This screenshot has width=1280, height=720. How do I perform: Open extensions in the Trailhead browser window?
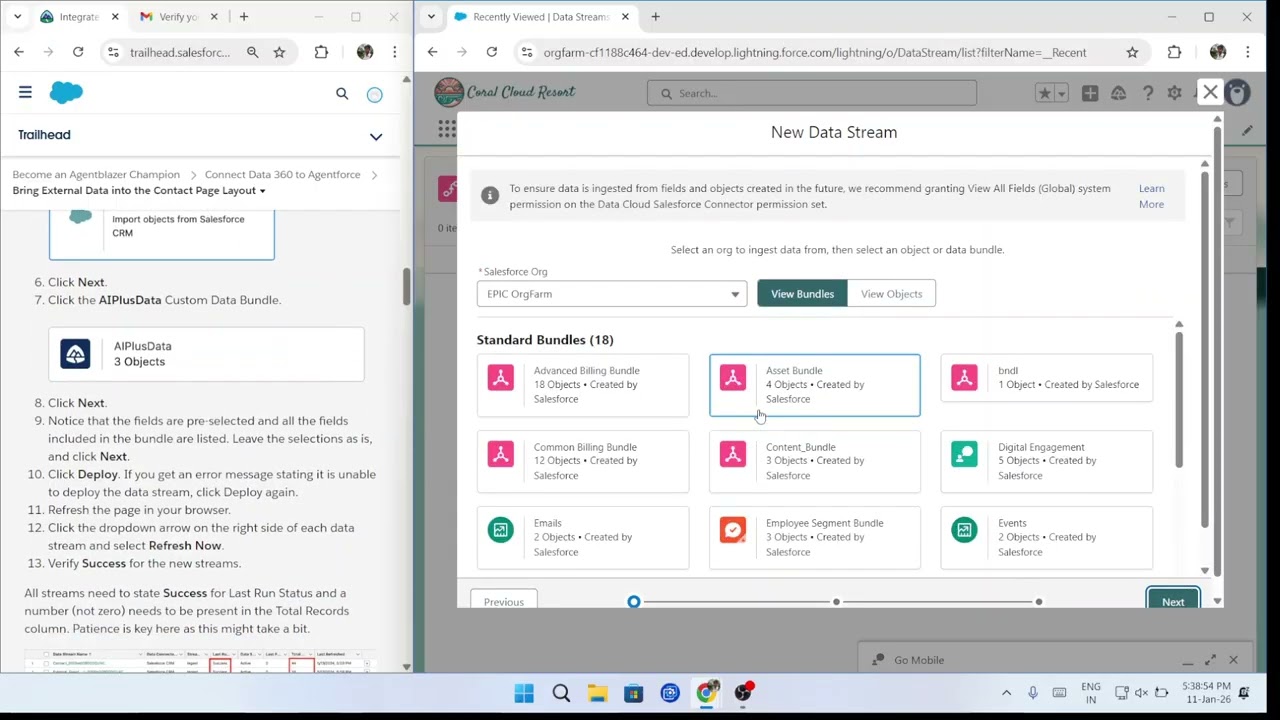[321, 52]
